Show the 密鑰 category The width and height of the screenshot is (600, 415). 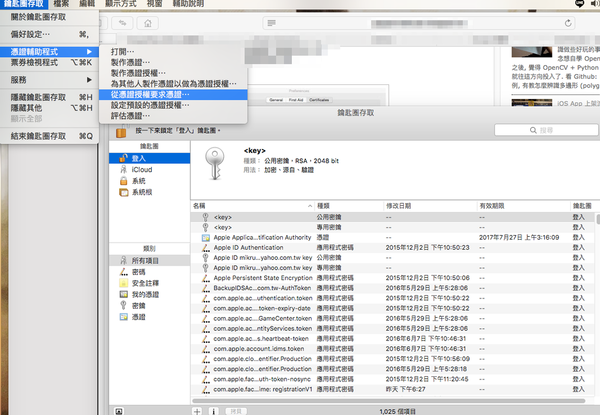coord(149,306)
